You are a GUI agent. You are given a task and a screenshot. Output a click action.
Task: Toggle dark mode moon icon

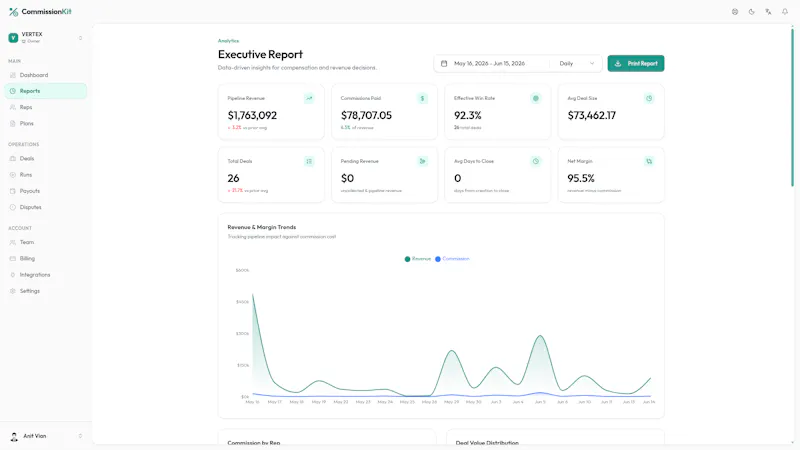(752, 12)
